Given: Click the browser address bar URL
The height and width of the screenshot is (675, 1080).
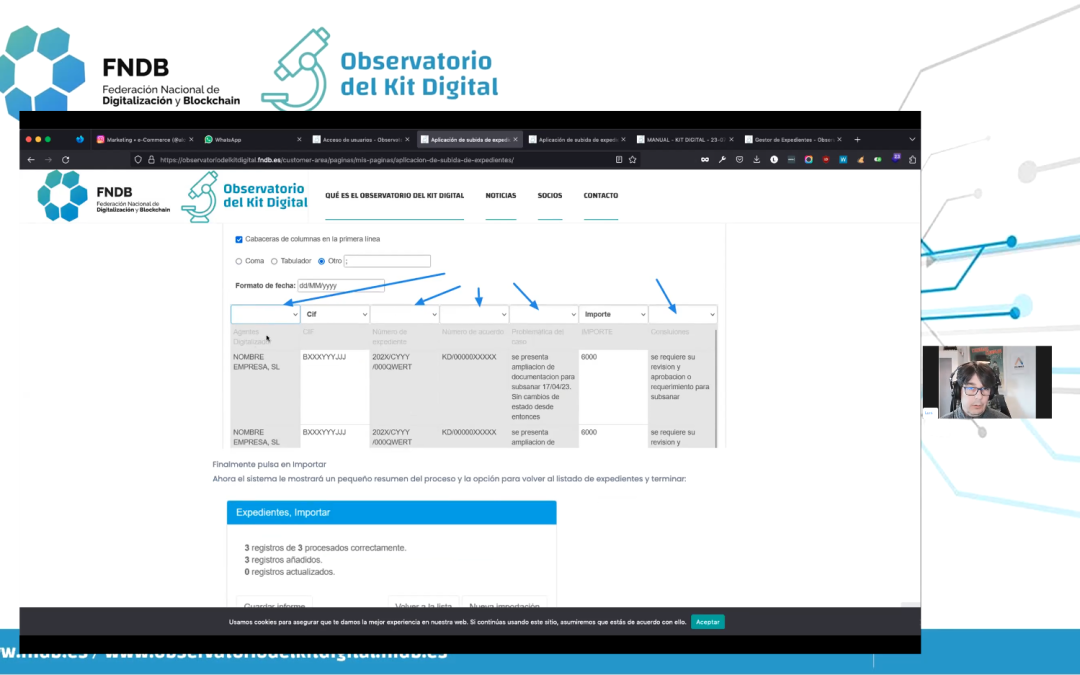Looking at the screenshot, I should pyautogui.click(x=337, y=160).
